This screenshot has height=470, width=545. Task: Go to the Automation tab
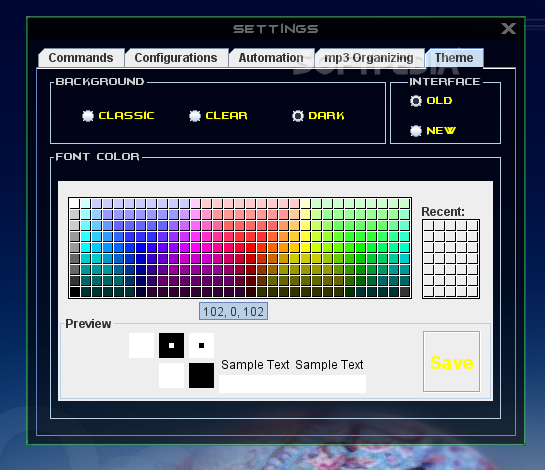(x=271, y=58)
